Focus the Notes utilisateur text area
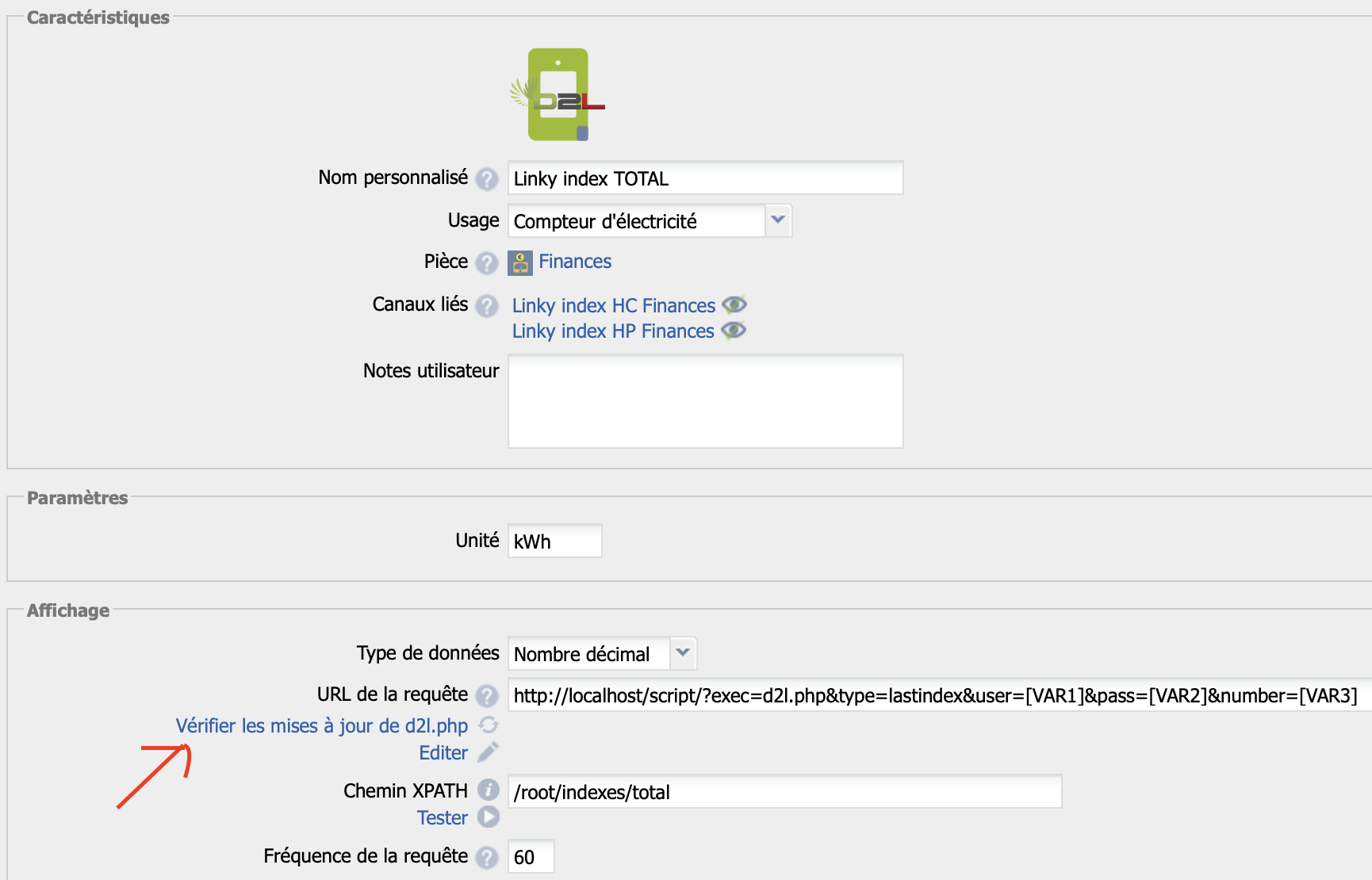Image resolution: width=1372 pixels, height=880 pixels. (x=705, y=401)
